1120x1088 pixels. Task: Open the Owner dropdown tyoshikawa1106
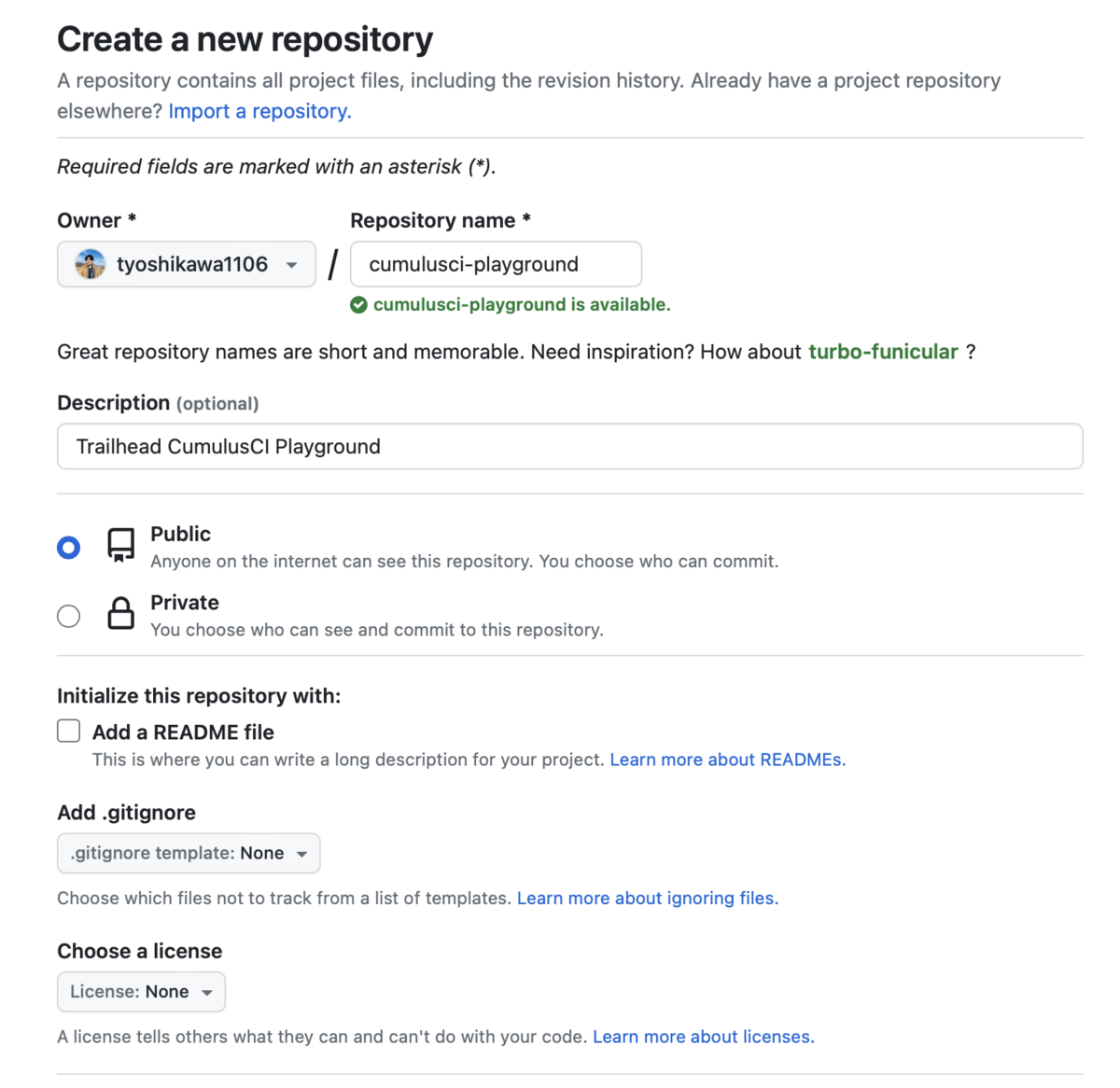187,265
